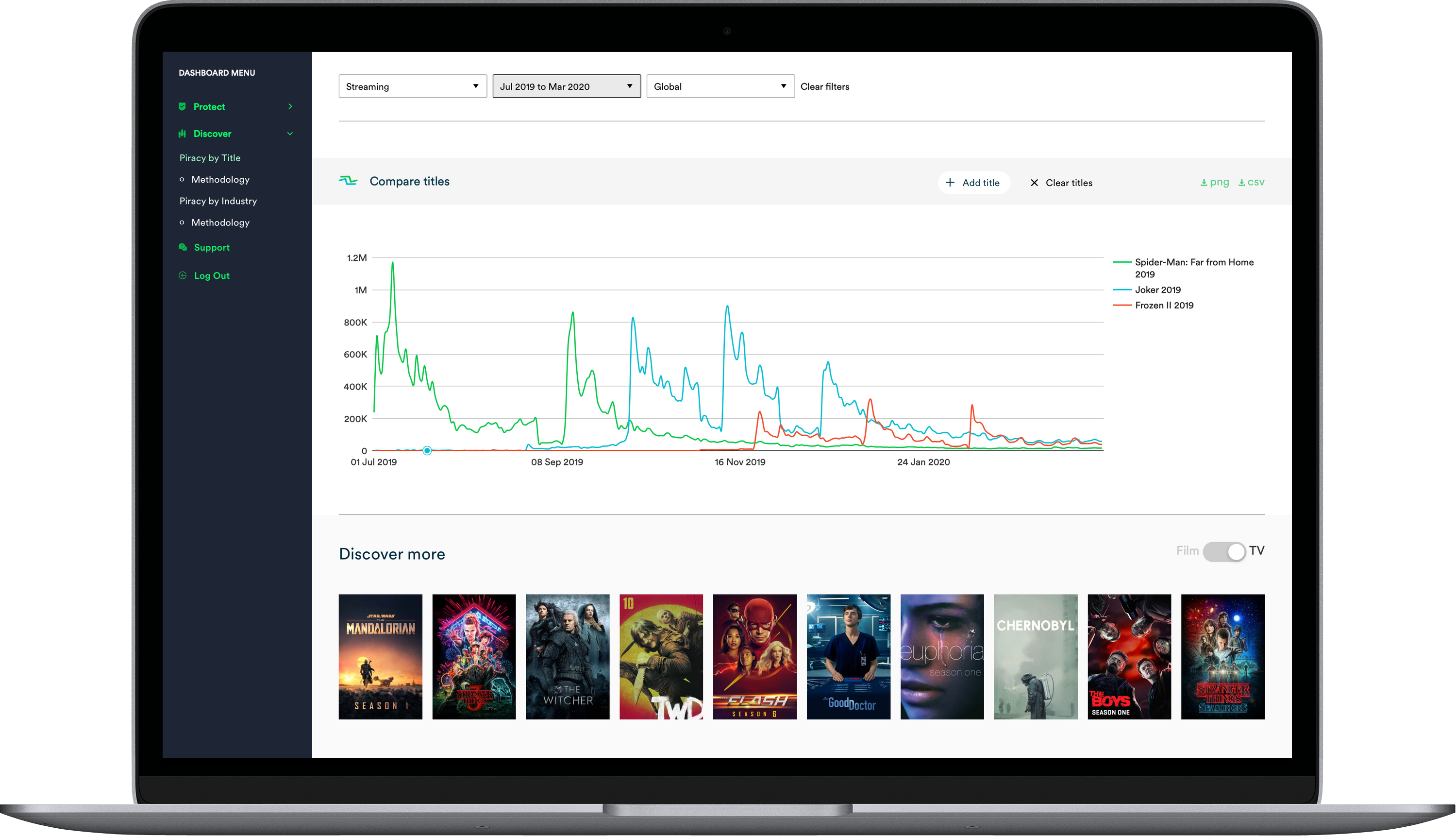Open Piracy by Industry menu item

218,201
